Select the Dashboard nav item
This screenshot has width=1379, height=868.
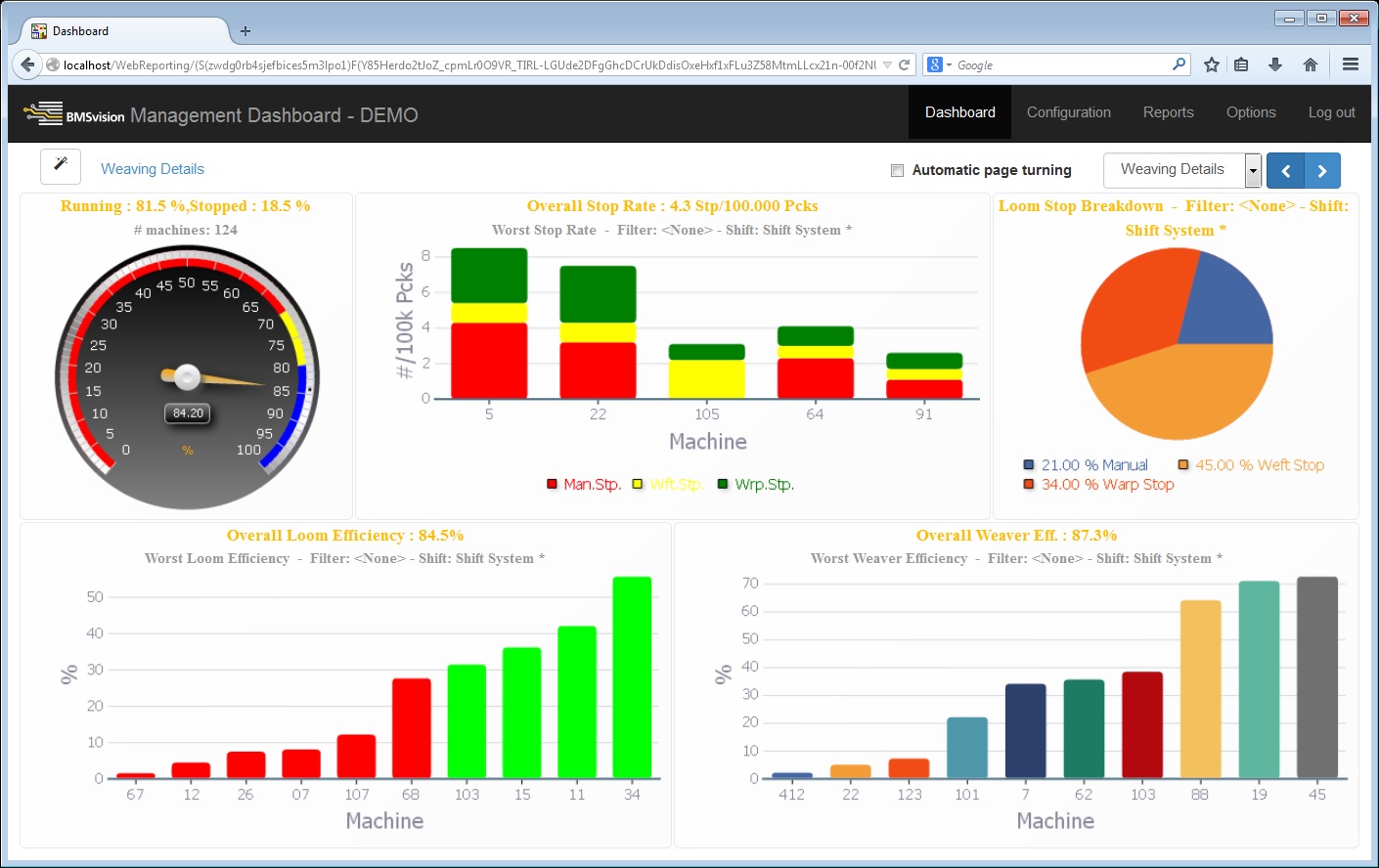pyautogui.click(x=960, y=113)
